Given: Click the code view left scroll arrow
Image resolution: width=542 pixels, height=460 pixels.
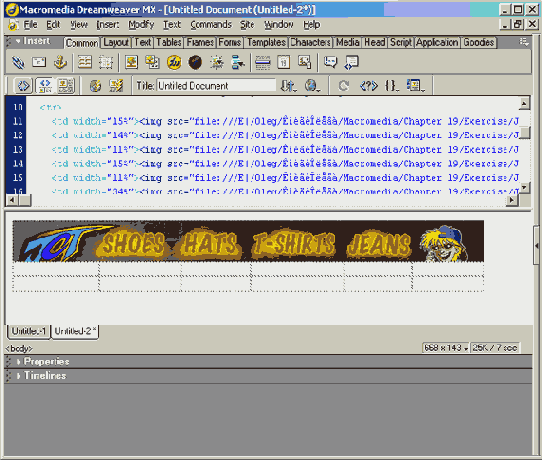Looking at the screenshot, I should point(12,199).
